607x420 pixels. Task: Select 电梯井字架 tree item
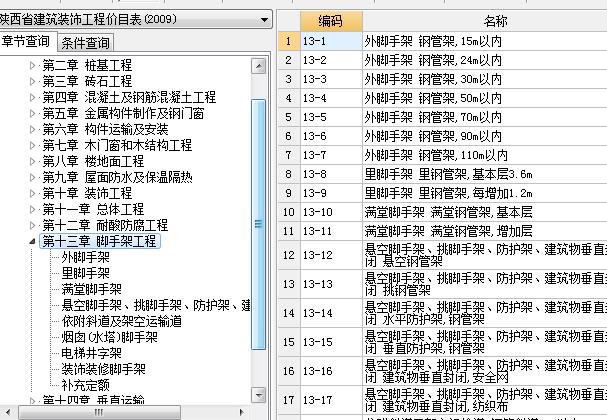tap(91, 353)
